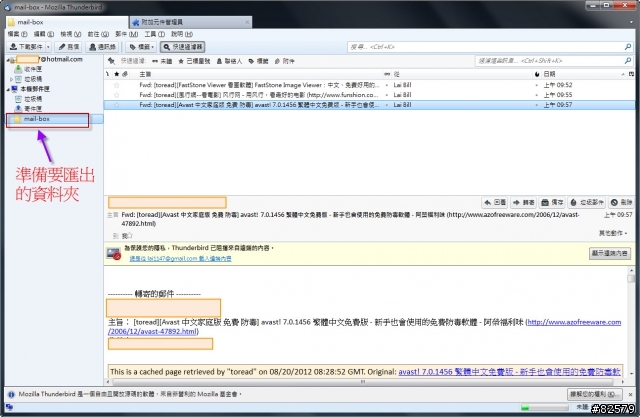Collapse the hotmail.com account tree

(x=8, y=60)
